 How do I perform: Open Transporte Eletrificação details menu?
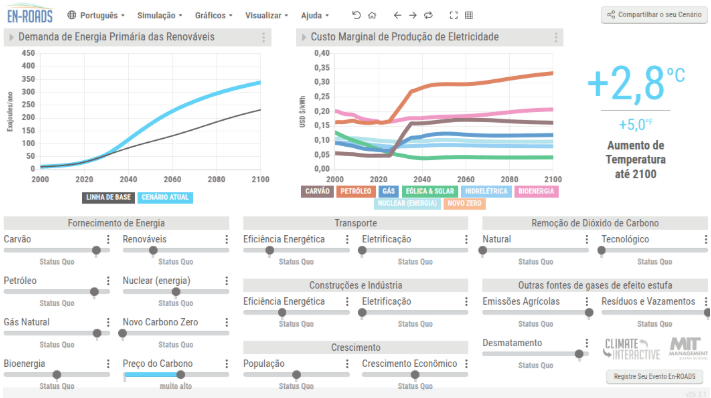tap(466, 239)
